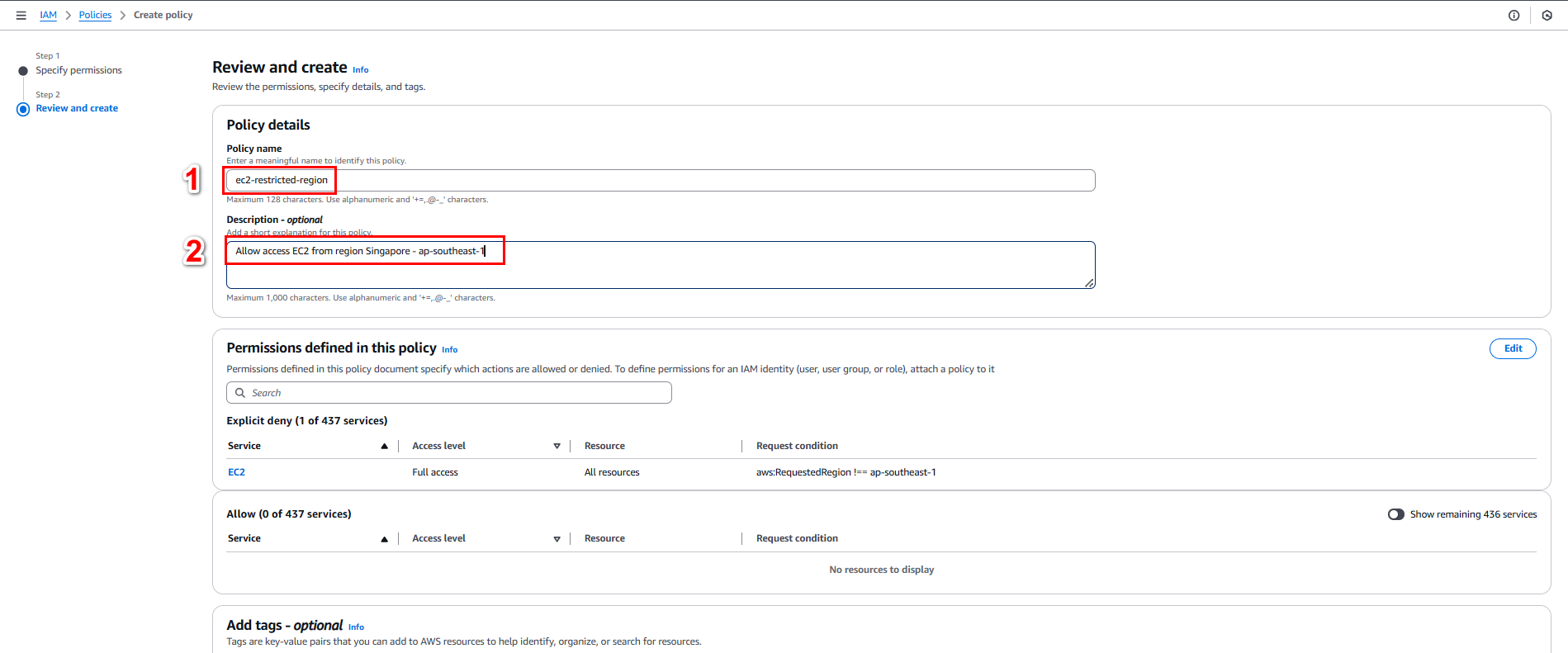The image size is (1568, 653).
Task: Click Create policy breadcrumb text
Action: click(163, 15)
